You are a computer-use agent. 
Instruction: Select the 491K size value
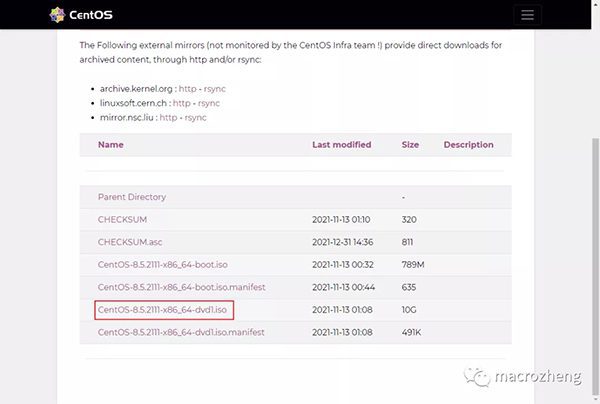click(x=411, y=332)
